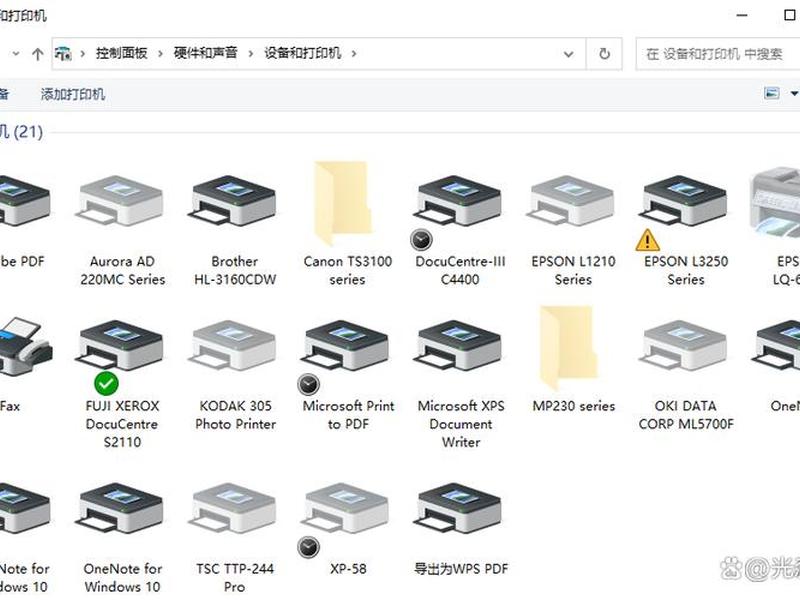Click the clock badge on Microsoft Print to PDF
This screenshot has height=600, width=800.
point(309,384)
